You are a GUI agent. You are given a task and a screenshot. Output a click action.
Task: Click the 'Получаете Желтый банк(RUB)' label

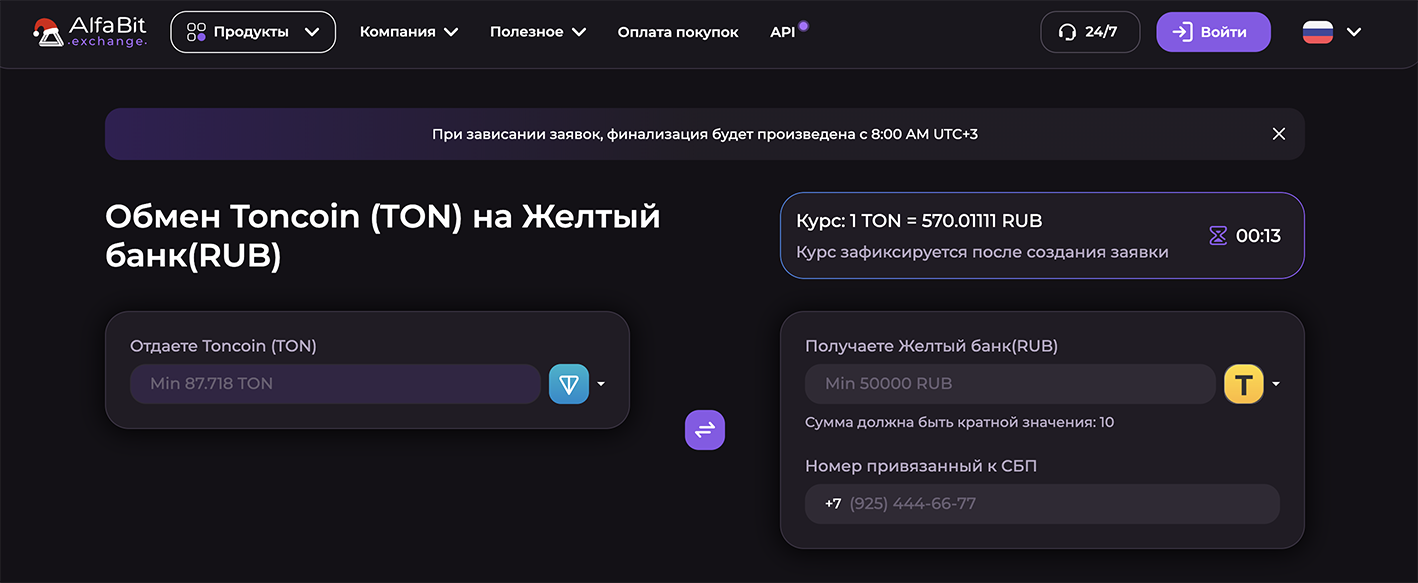click(x=931, y=346)
